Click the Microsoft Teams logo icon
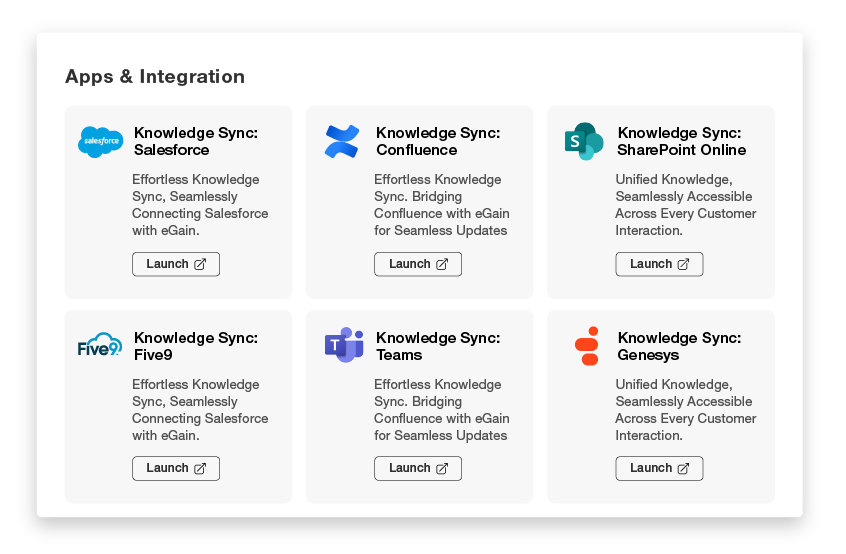The width and height of the screenshot is (846, 554). point(343,345)
